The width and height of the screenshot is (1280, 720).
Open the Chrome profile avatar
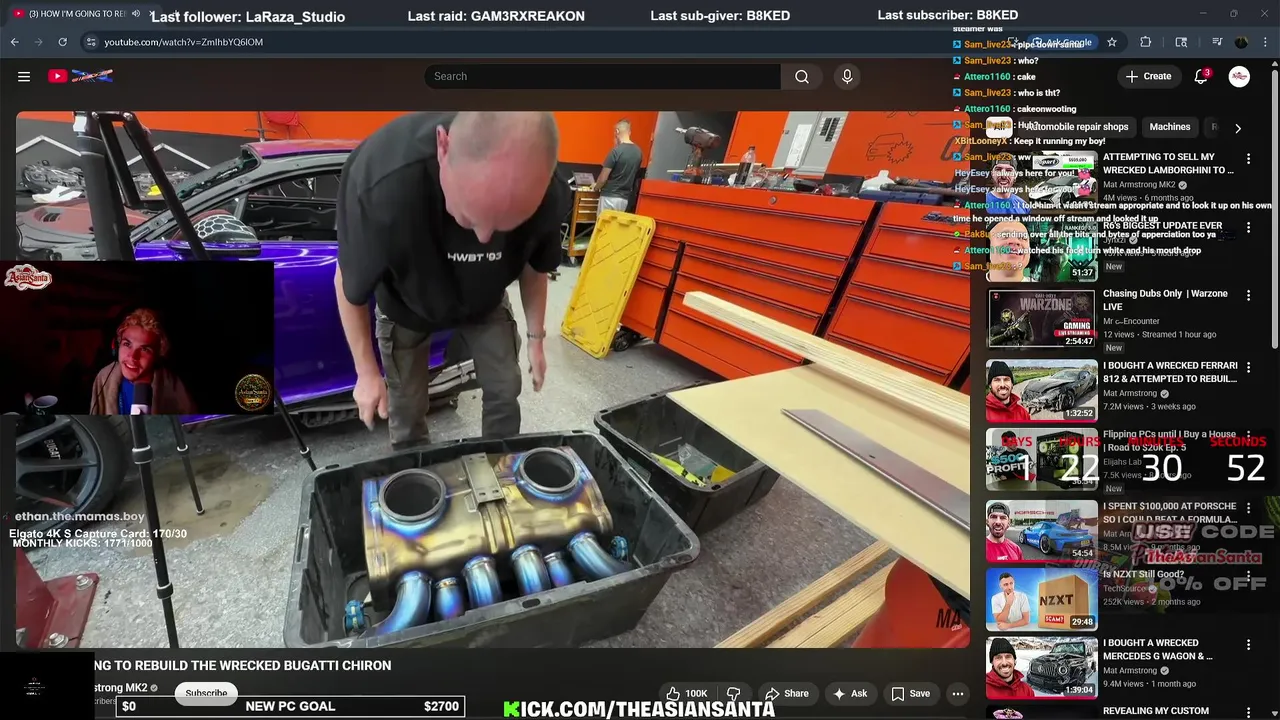[x=1241, y=42]
